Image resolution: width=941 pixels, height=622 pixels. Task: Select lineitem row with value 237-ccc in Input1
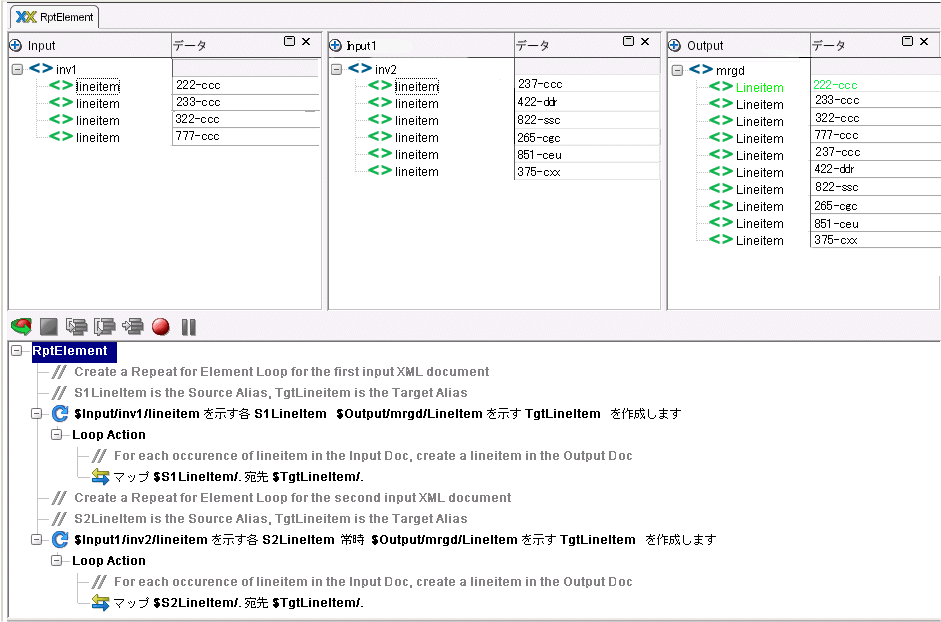point(416,86)
